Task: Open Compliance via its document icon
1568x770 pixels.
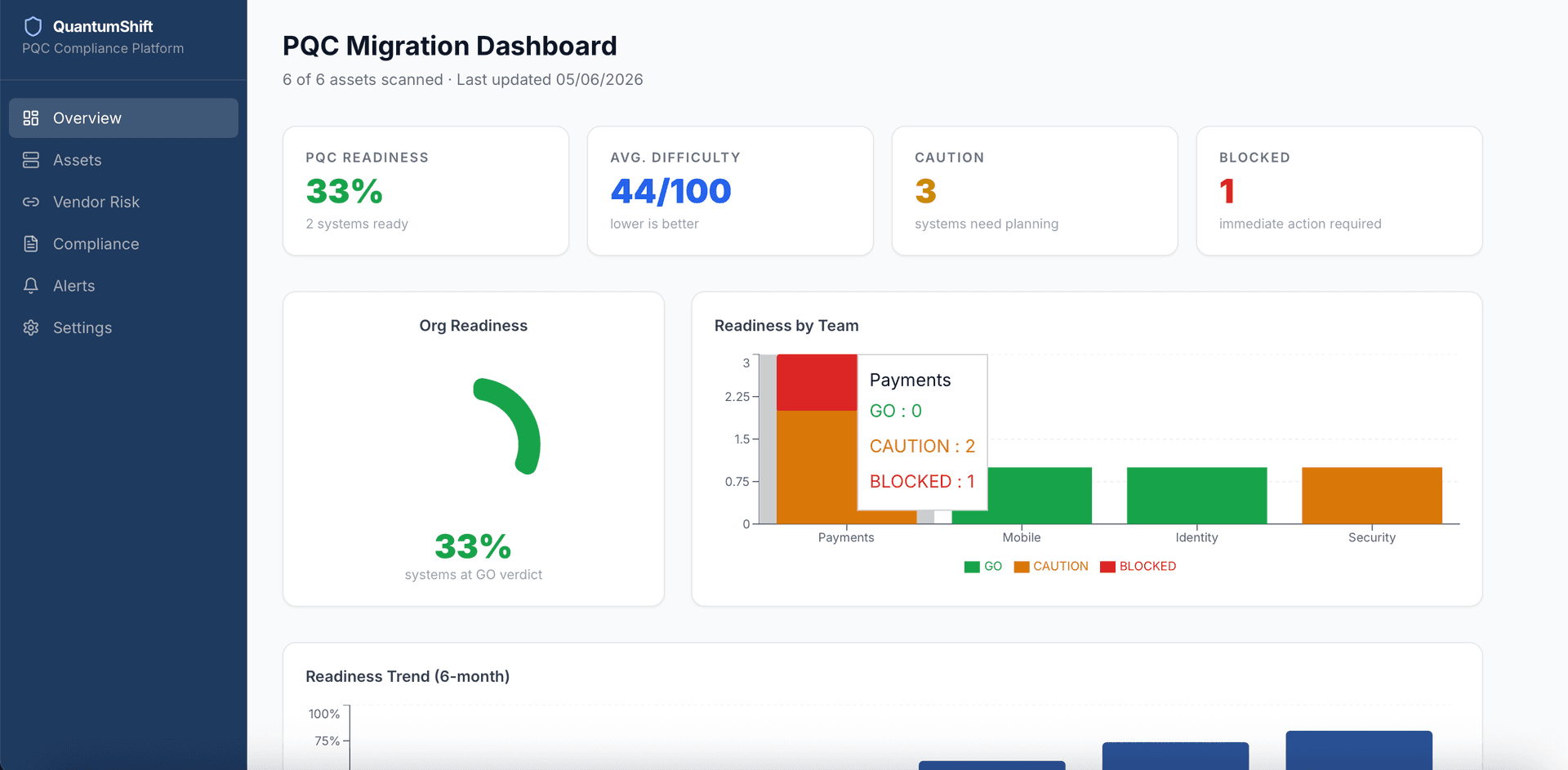Action: [31, 244]
